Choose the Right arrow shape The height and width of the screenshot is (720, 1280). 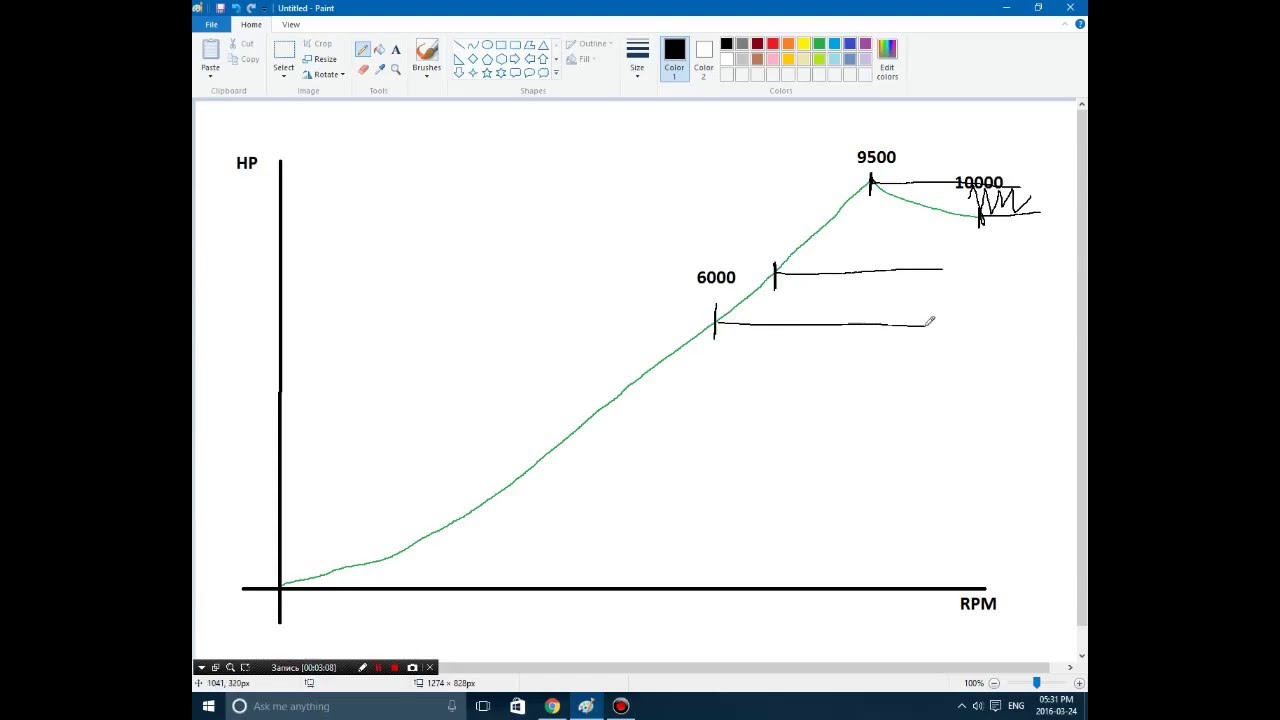pyautogui.click(x=515, y=59)
